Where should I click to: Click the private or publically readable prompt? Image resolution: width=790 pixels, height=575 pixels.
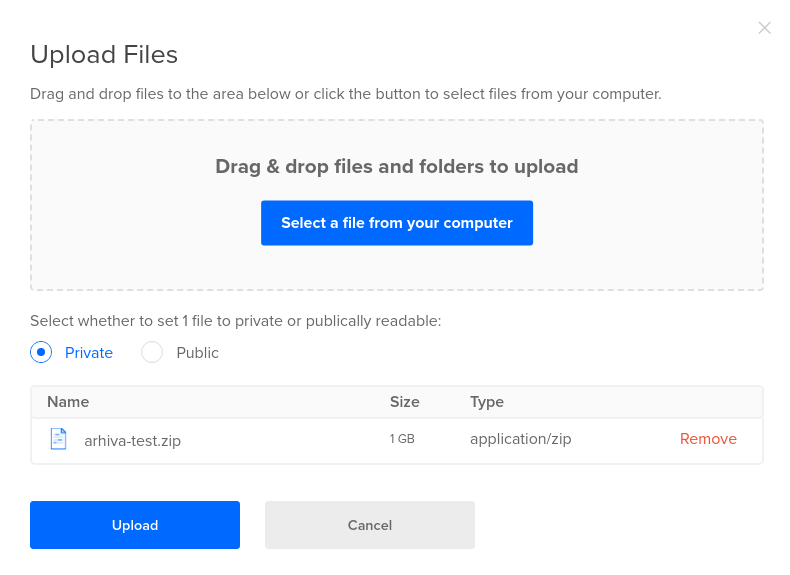click(235, 321)
